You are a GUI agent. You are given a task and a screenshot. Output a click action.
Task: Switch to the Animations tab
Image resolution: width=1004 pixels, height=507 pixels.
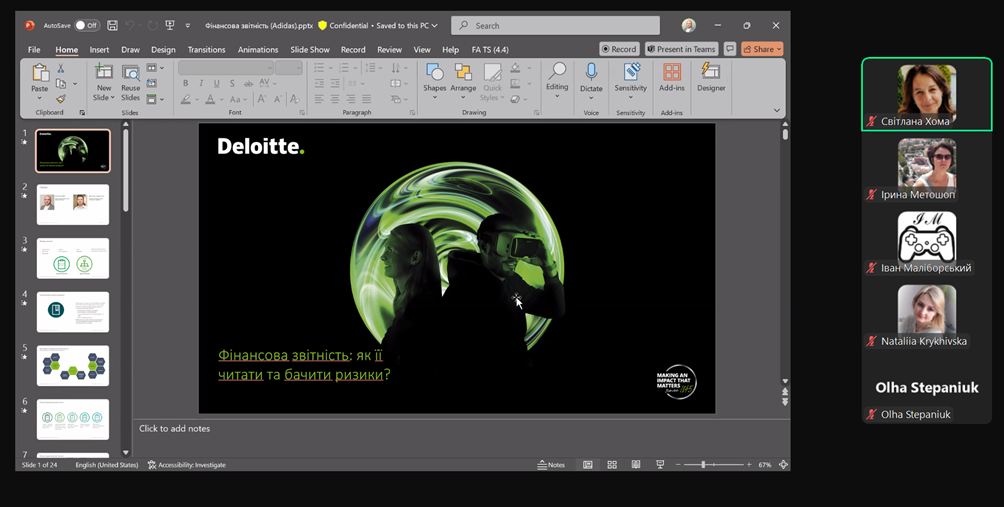click(258, 49)
